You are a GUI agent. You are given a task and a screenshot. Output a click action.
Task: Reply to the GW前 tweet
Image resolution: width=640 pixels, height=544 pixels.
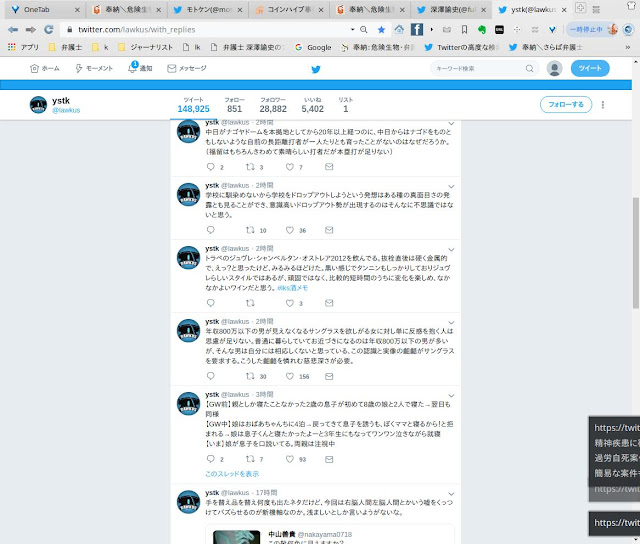coord(211,459)
